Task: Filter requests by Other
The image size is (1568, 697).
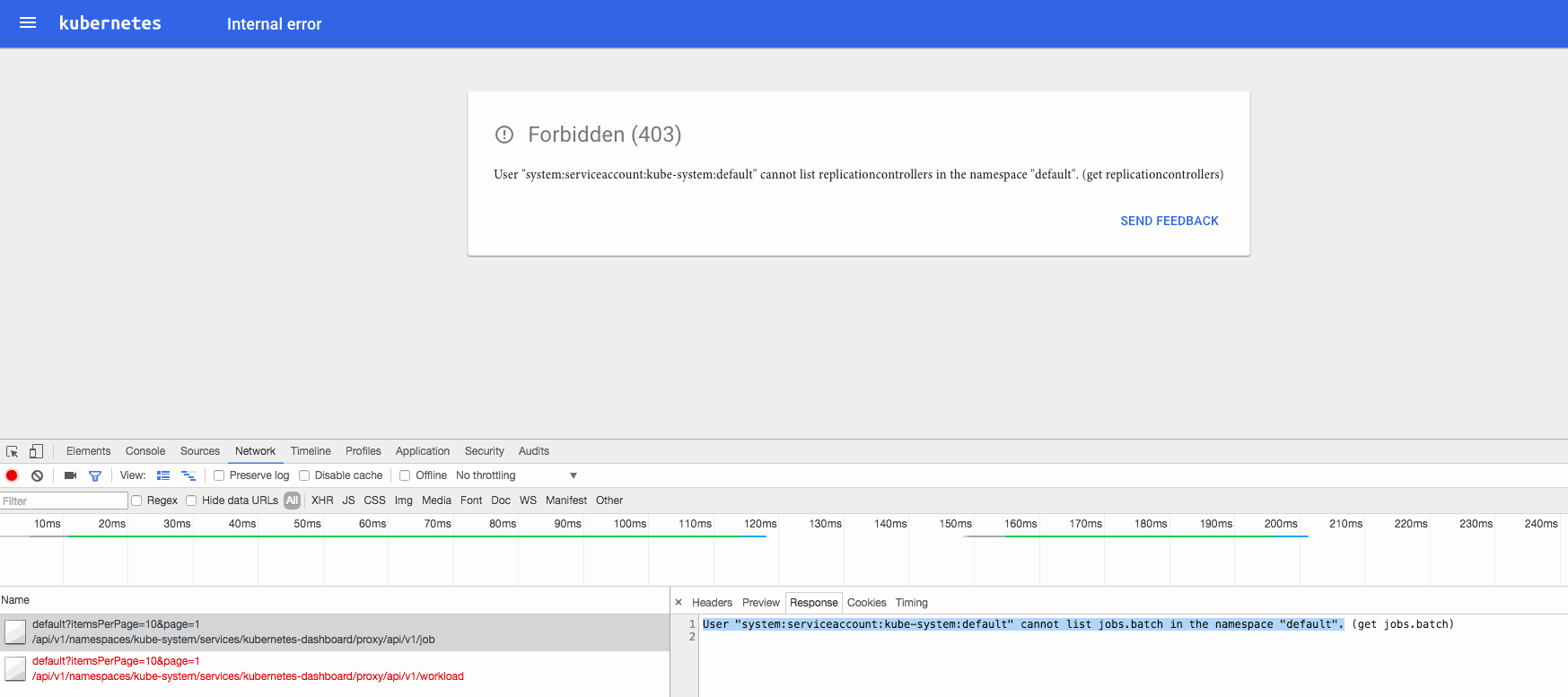Action: [x=609, y=501]
